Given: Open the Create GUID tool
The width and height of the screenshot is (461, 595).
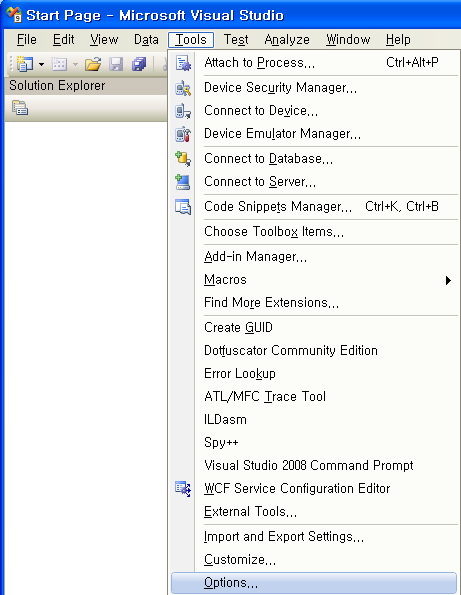Looking at the screenshot, I should 238,327.
